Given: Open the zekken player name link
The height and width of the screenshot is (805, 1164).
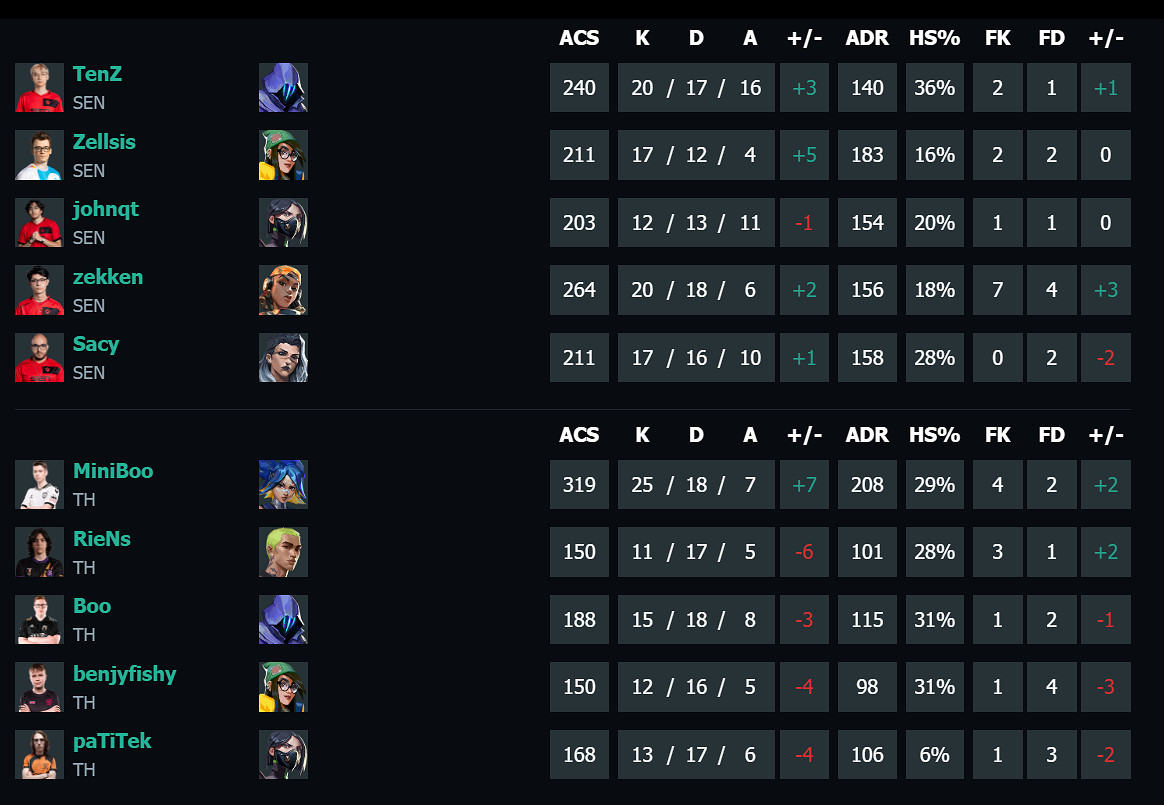Looking at the screenshot, I should [108, 277].
